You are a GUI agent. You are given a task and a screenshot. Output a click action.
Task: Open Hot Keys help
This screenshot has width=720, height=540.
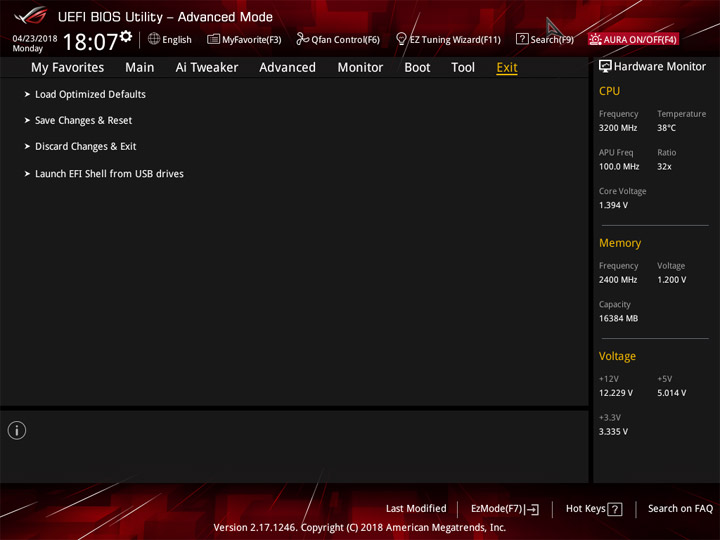594,509
